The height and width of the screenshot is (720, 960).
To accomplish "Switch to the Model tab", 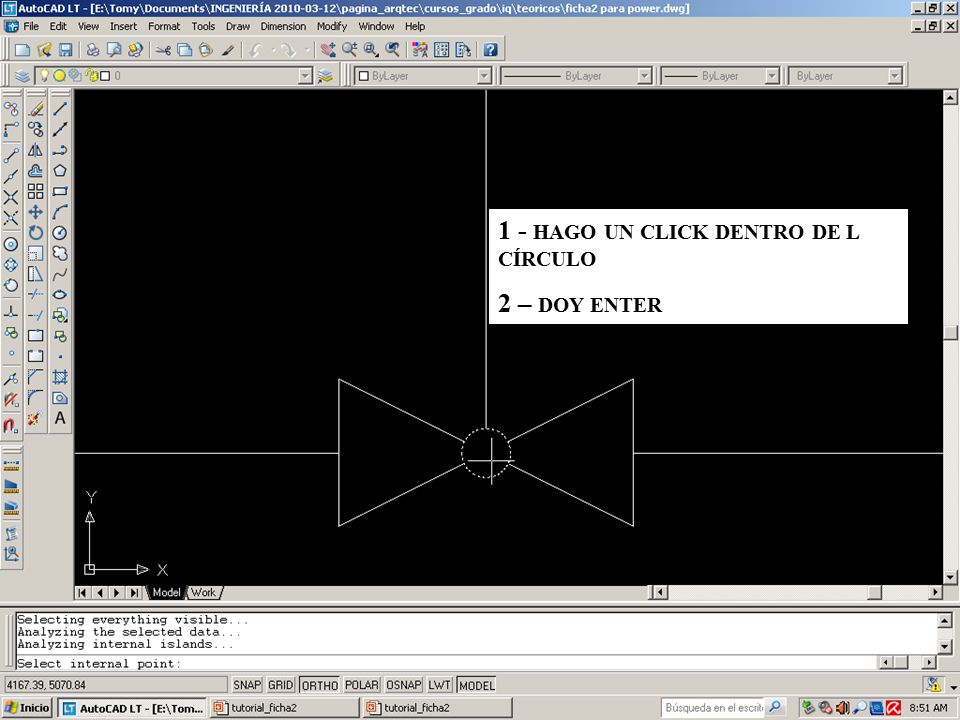I will pyautogui.click(x=166, y=593).
